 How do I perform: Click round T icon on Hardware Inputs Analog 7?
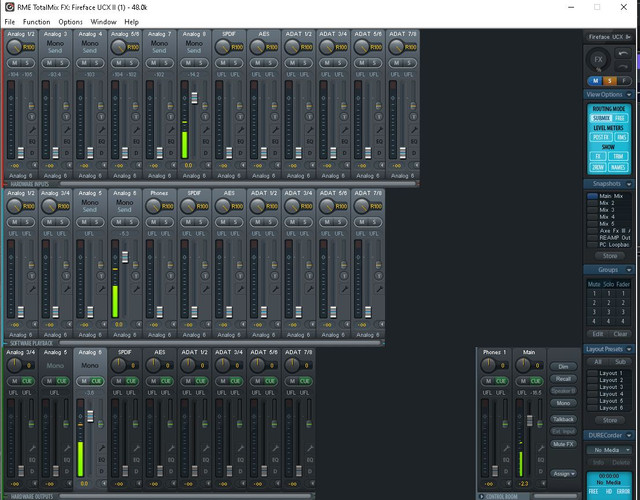coord(171,117)
